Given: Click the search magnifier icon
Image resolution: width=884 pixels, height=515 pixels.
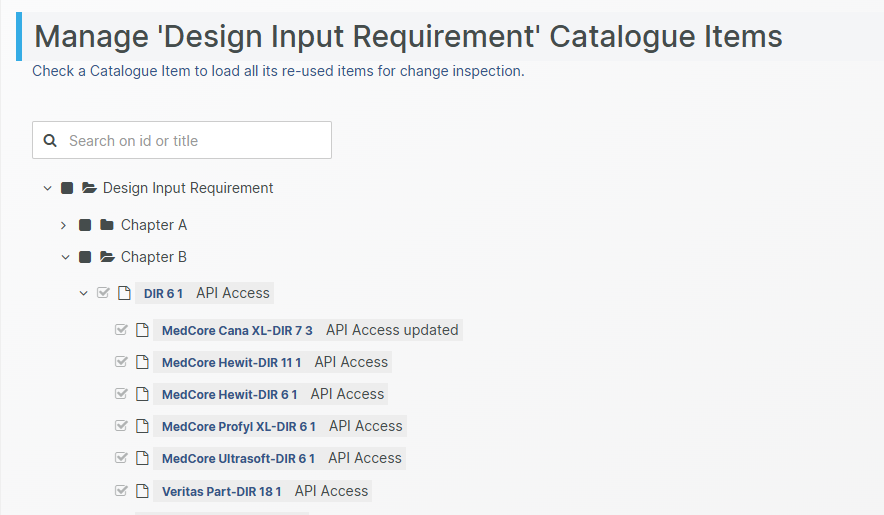Looking at the screenshot, I should point(50,141).
